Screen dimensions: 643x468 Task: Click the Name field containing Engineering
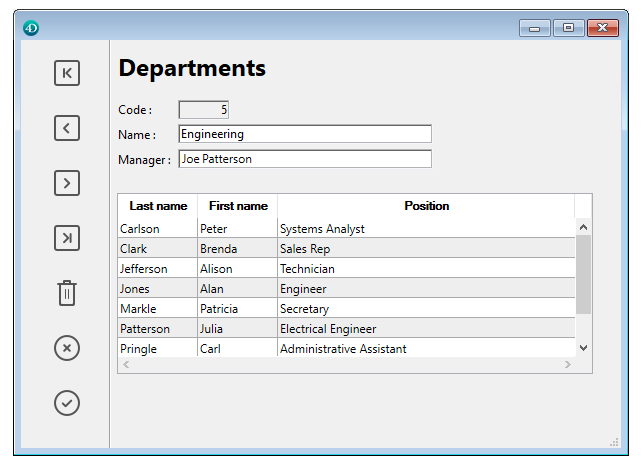304,134
